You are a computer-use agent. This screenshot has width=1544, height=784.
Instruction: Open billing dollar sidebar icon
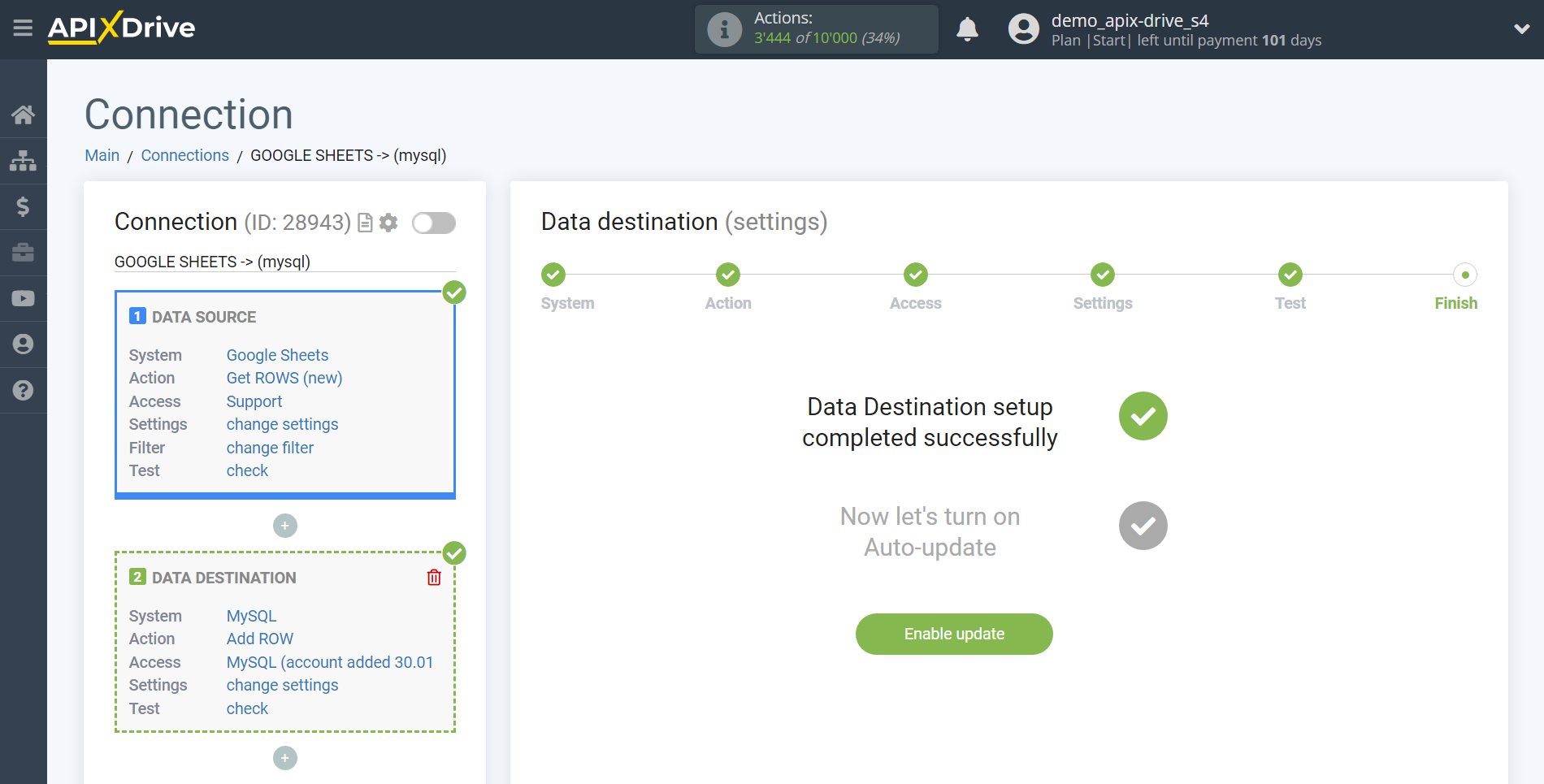point(23,206)
